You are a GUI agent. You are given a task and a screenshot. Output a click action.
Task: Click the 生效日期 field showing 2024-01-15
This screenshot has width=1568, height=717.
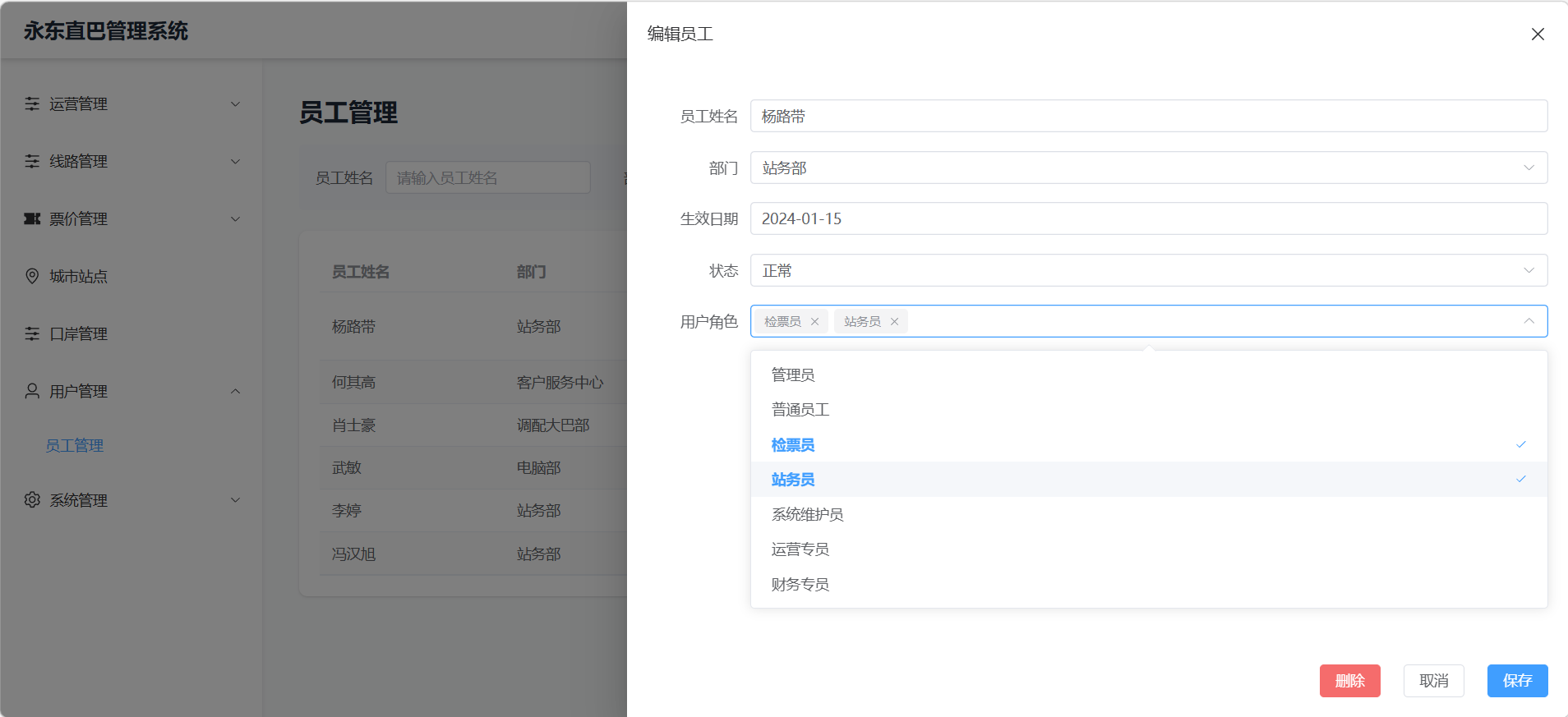1148,218
